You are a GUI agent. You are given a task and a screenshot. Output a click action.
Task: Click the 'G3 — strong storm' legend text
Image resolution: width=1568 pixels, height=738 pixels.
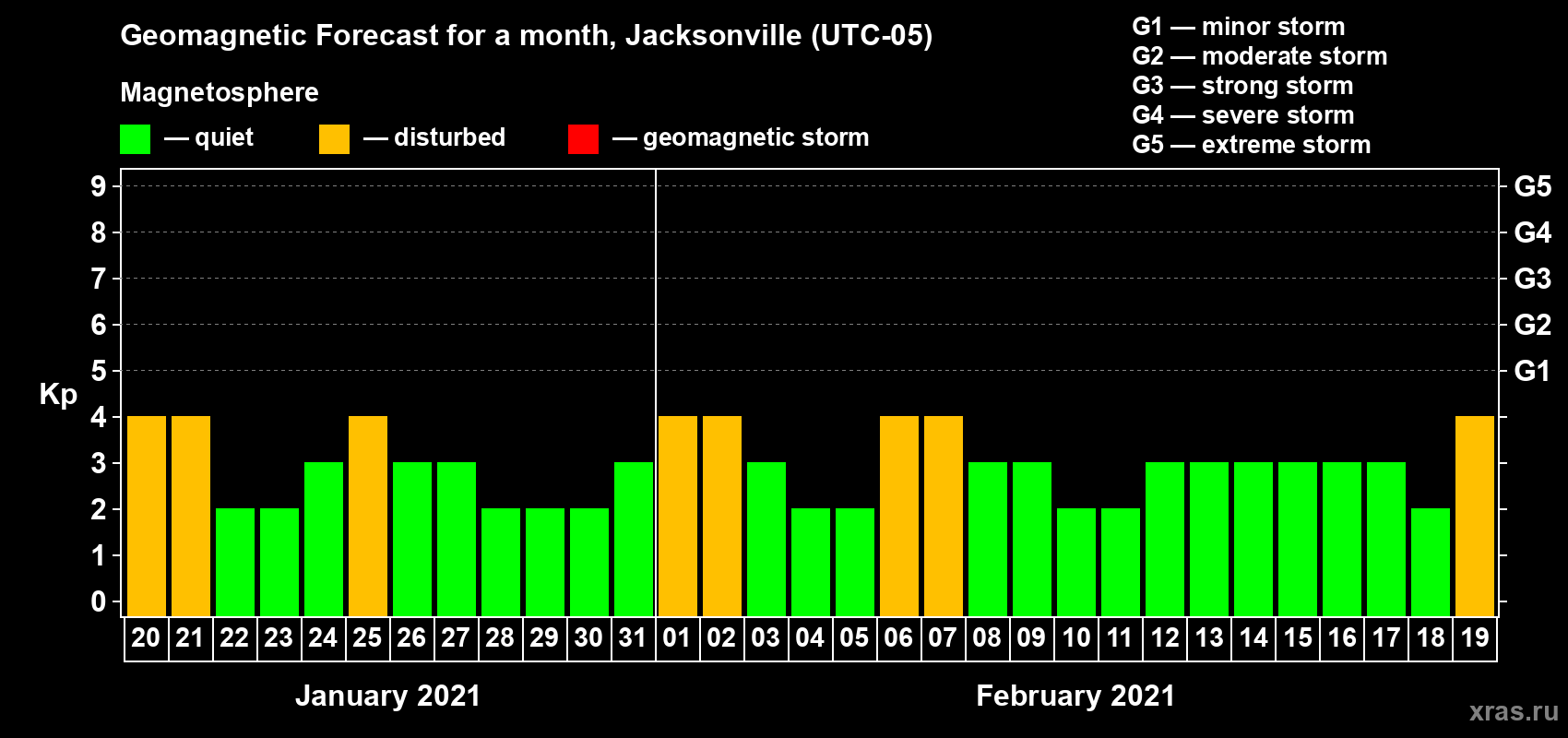[x=1242, y=86]
